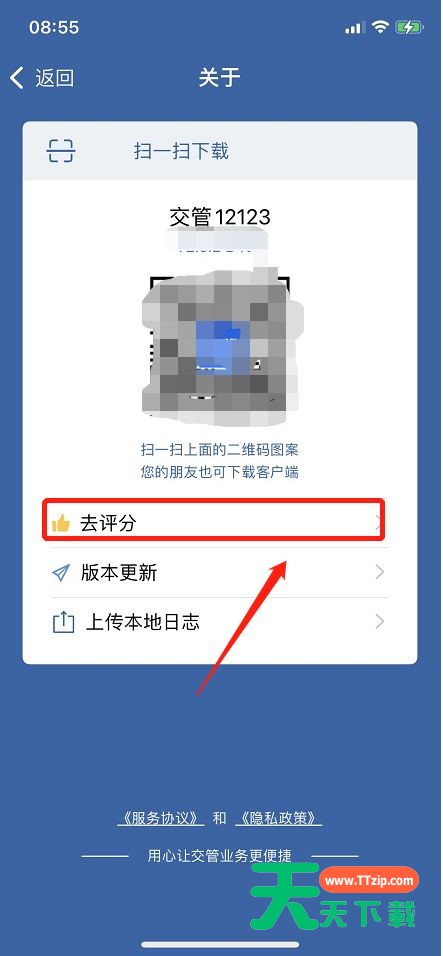Screen dimensions: 443x956
Task: Tap the 交管12123 app title
Action: point(220,216)
